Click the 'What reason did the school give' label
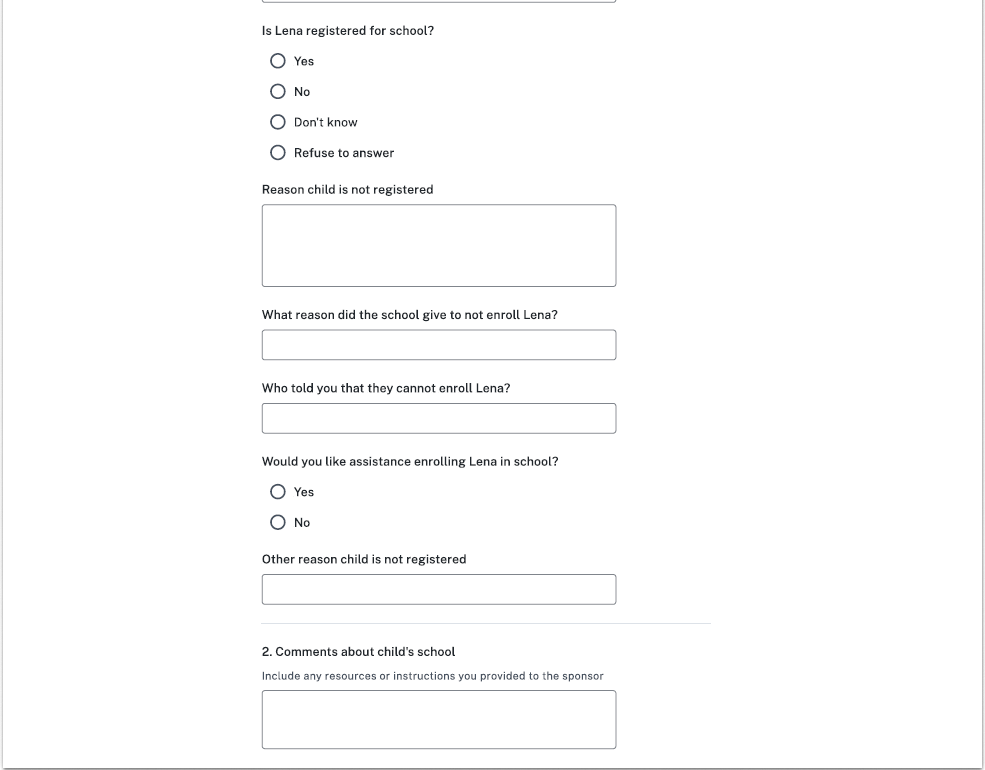985x770 pixels. [409, 315]
